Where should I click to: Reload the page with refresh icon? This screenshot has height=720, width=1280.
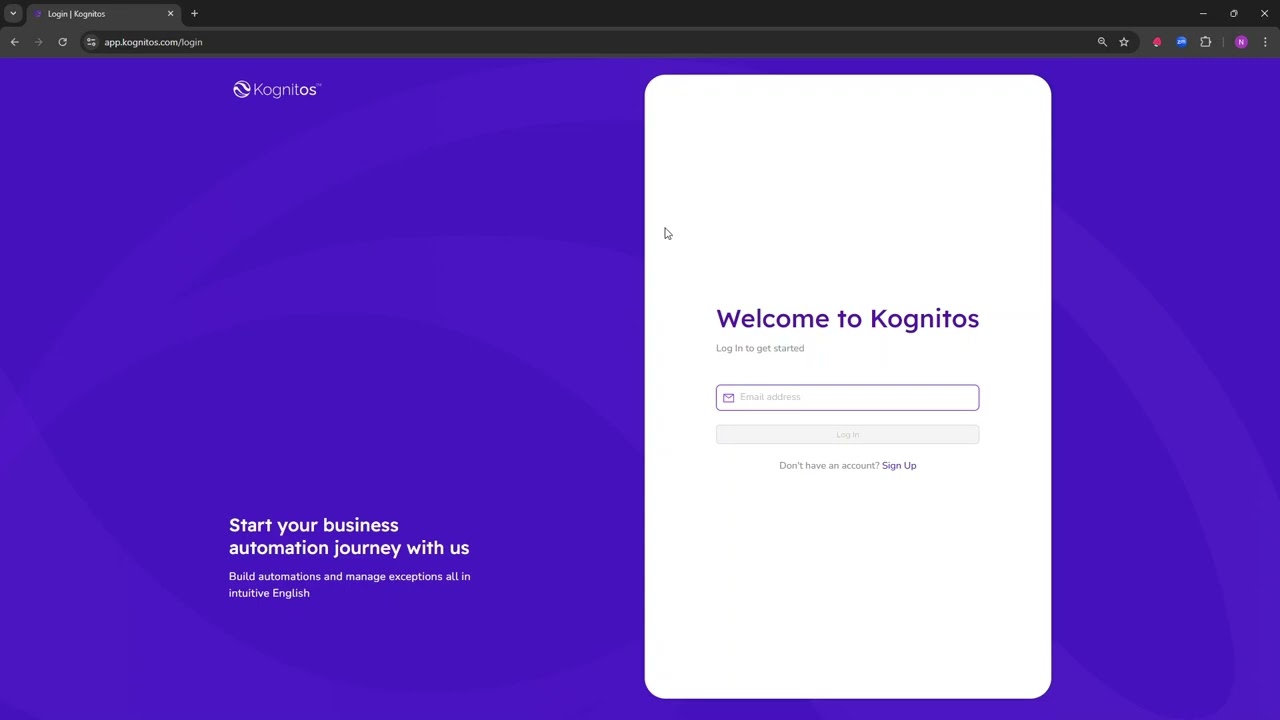[62, 42]
